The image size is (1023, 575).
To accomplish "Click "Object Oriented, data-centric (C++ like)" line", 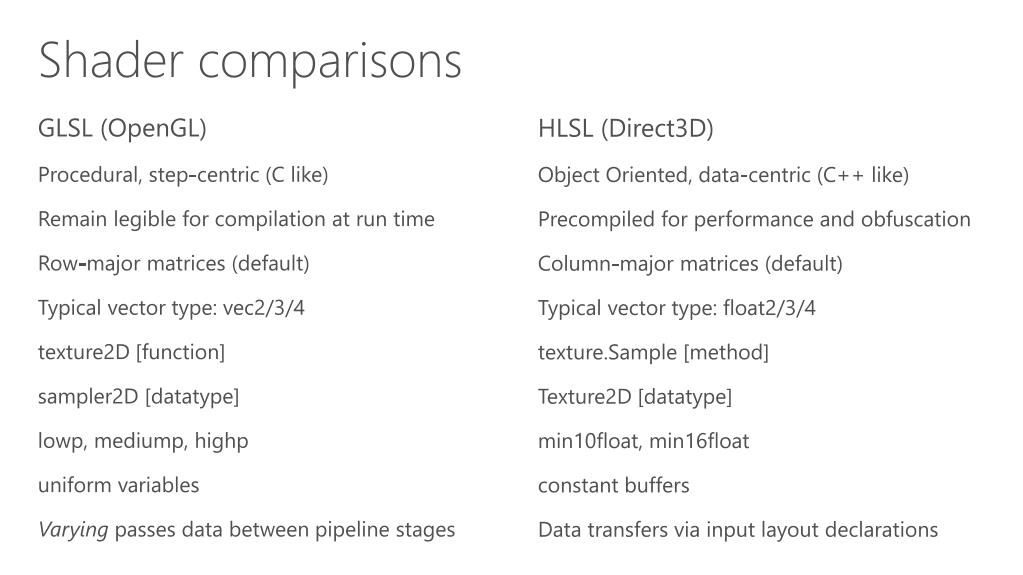I will point(723,175).
